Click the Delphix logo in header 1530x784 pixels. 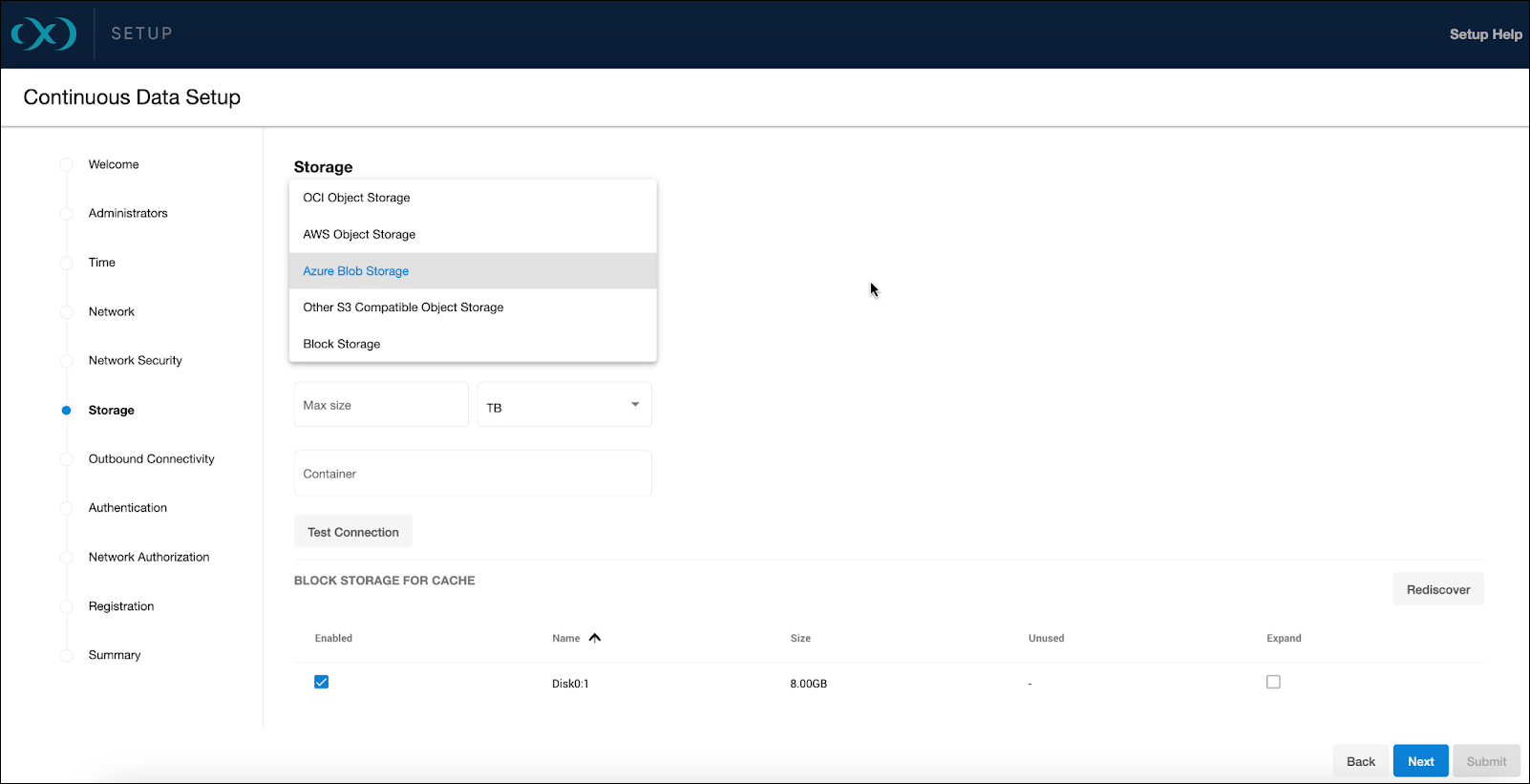(44, 34)
